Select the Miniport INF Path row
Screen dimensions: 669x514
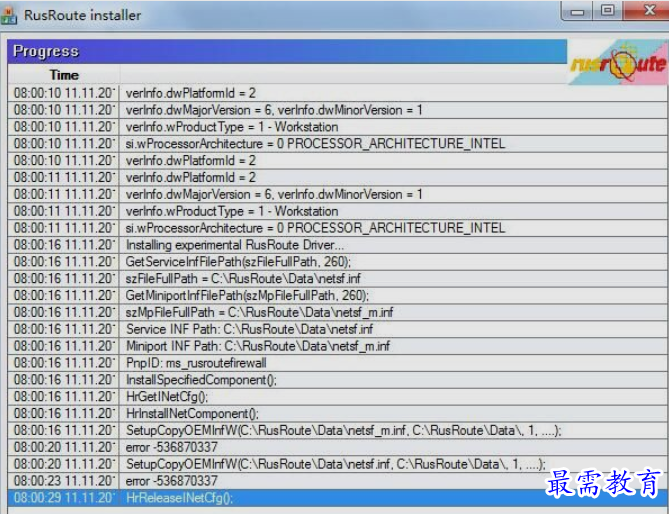[337, 346]
